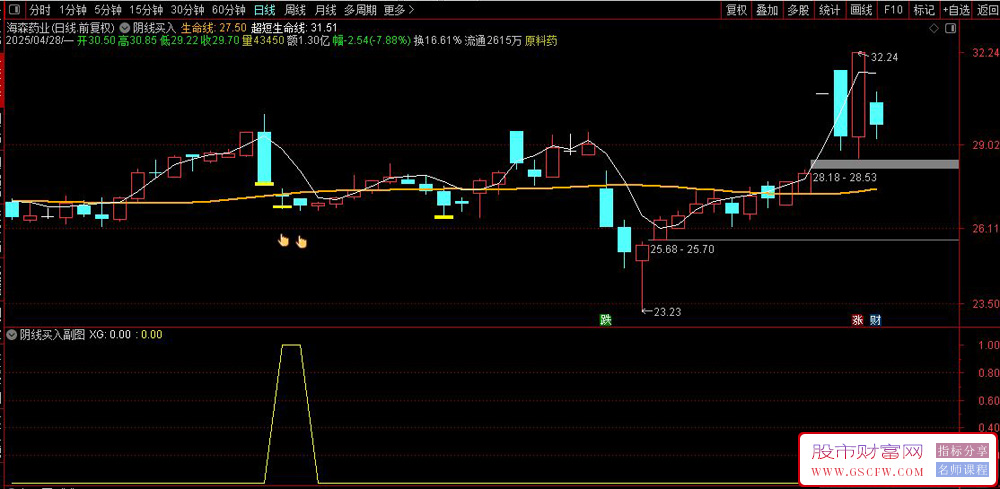Switch to the 15分钟 period tab

pos(145,10)
